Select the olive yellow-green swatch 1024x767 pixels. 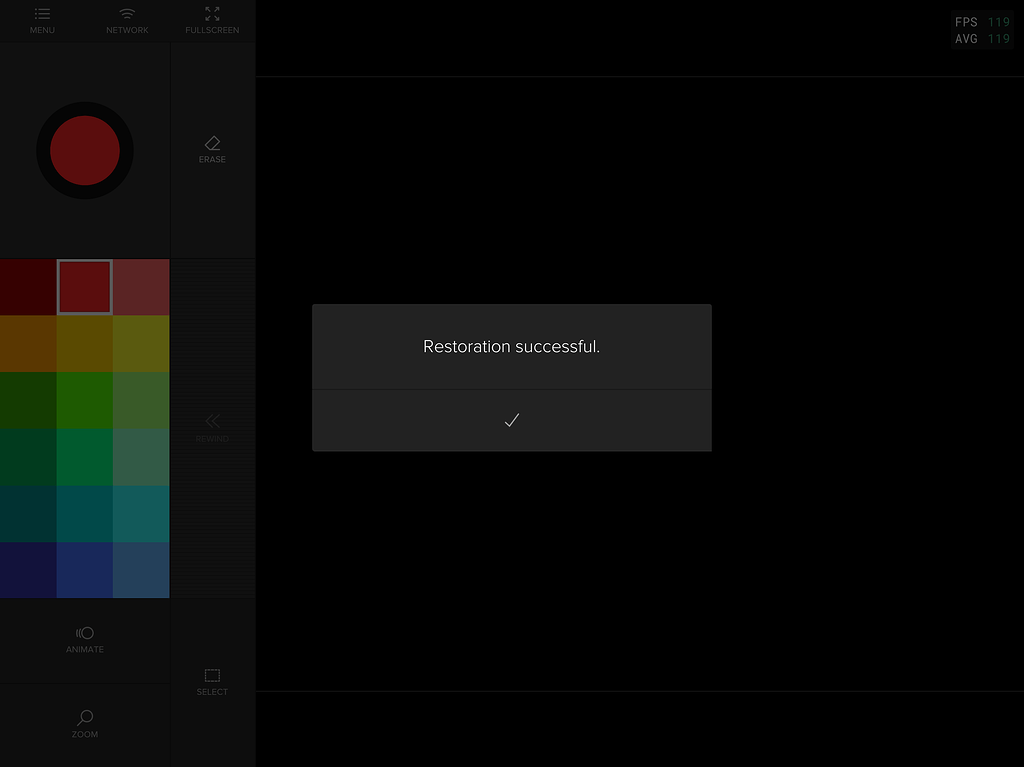coord(141,344)
